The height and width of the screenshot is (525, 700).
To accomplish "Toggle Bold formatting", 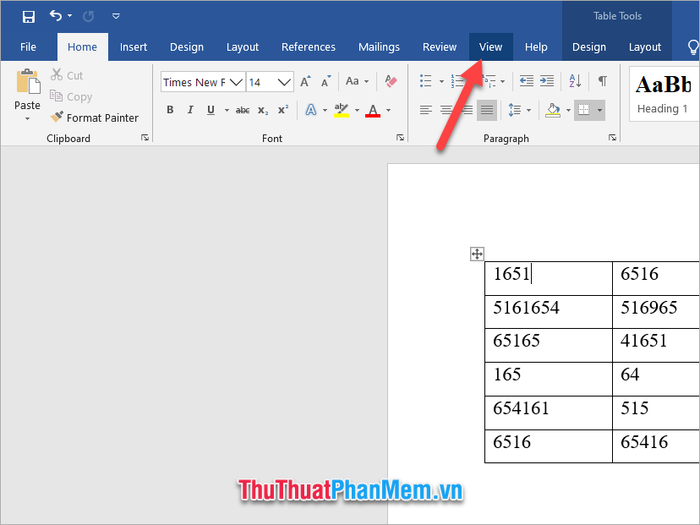I will point(170,110).
